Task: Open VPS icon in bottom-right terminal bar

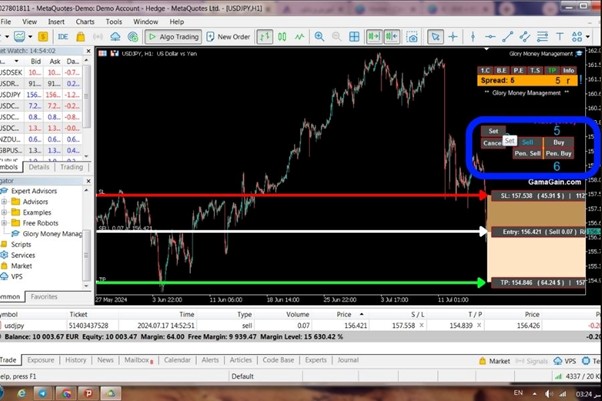Action: click(564, 361)
